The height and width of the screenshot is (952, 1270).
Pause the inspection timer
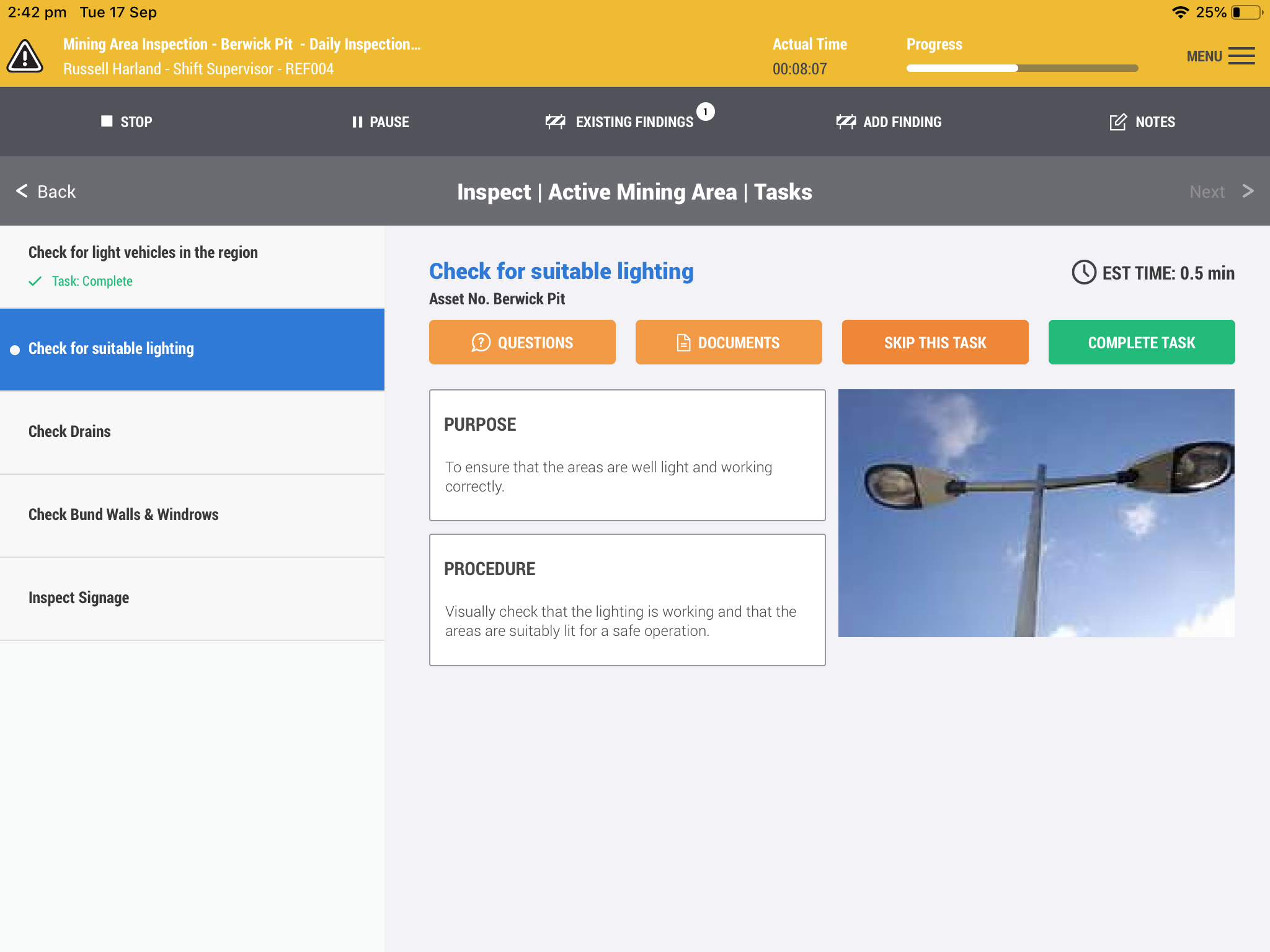[x=380, y=122]
